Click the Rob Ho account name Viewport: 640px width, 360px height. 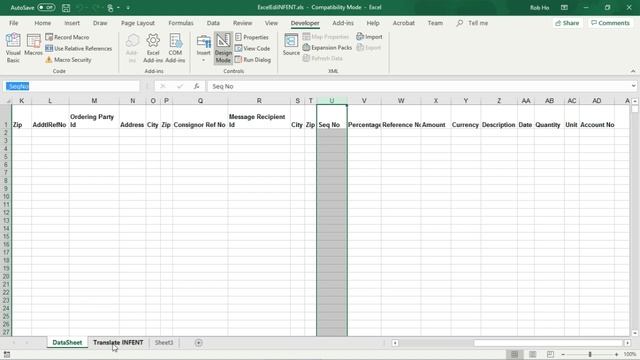539,7
